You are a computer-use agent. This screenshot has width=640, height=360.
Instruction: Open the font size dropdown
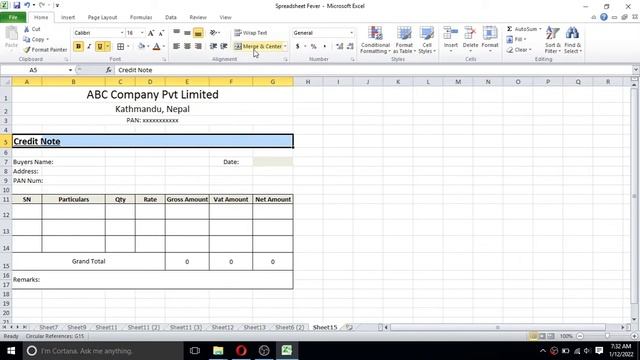pos(142,33)
